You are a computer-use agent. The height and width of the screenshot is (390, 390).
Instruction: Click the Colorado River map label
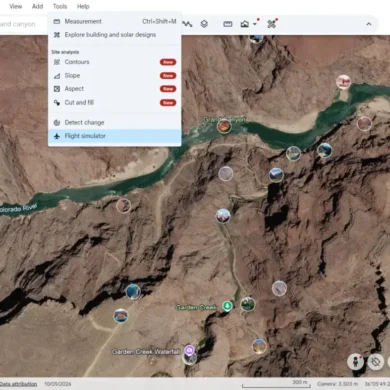point(18,208)
